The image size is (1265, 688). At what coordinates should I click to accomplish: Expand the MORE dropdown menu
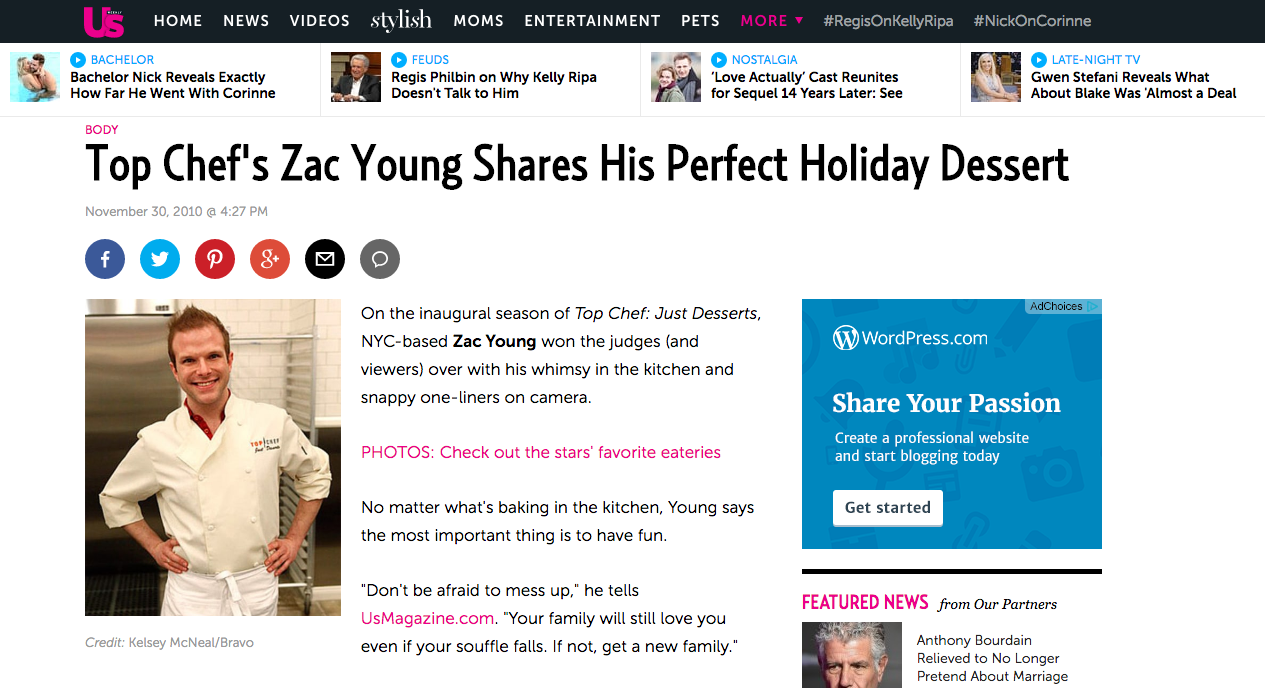pos(771,20)
